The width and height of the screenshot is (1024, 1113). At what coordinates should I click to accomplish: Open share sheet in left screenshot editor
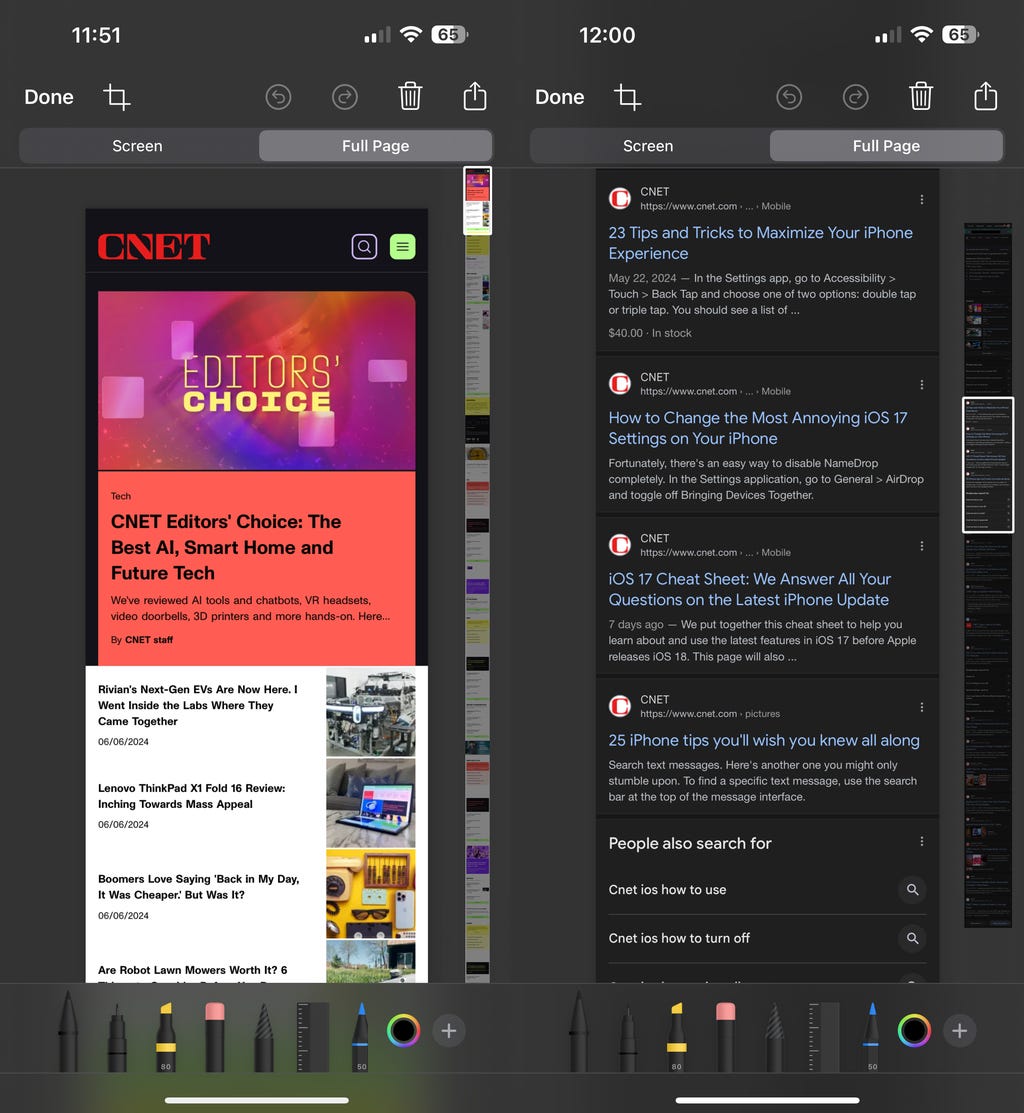pyautogui.click(x=475, y=96)
